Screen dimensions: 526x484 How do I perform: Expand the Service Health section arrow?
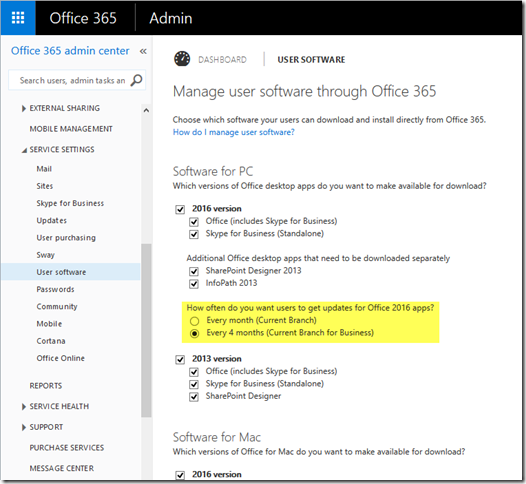23,407
